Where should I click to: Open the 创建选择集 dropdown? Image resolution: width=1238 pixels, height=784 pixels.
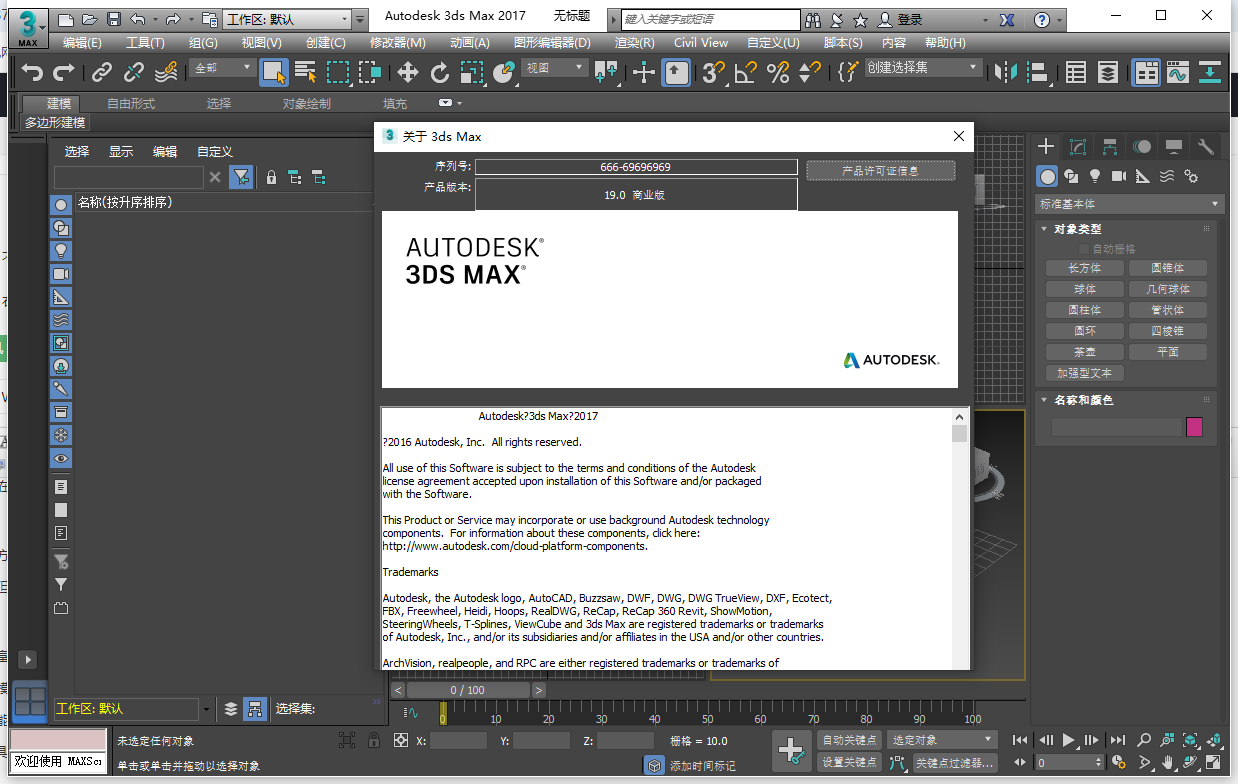(x=922, y=68)
